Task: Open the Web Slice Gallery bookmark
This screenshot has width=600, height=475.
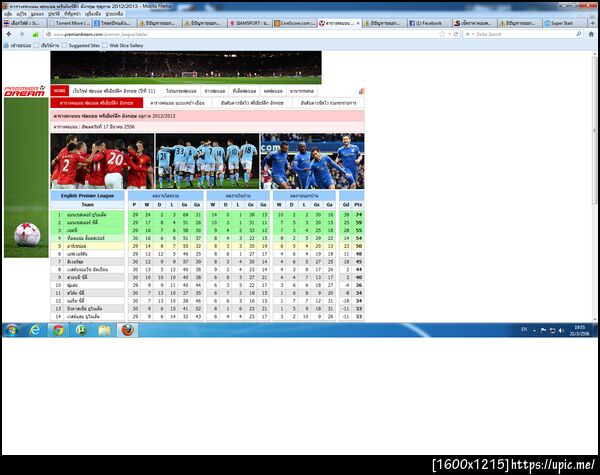Action: (122, 46)
